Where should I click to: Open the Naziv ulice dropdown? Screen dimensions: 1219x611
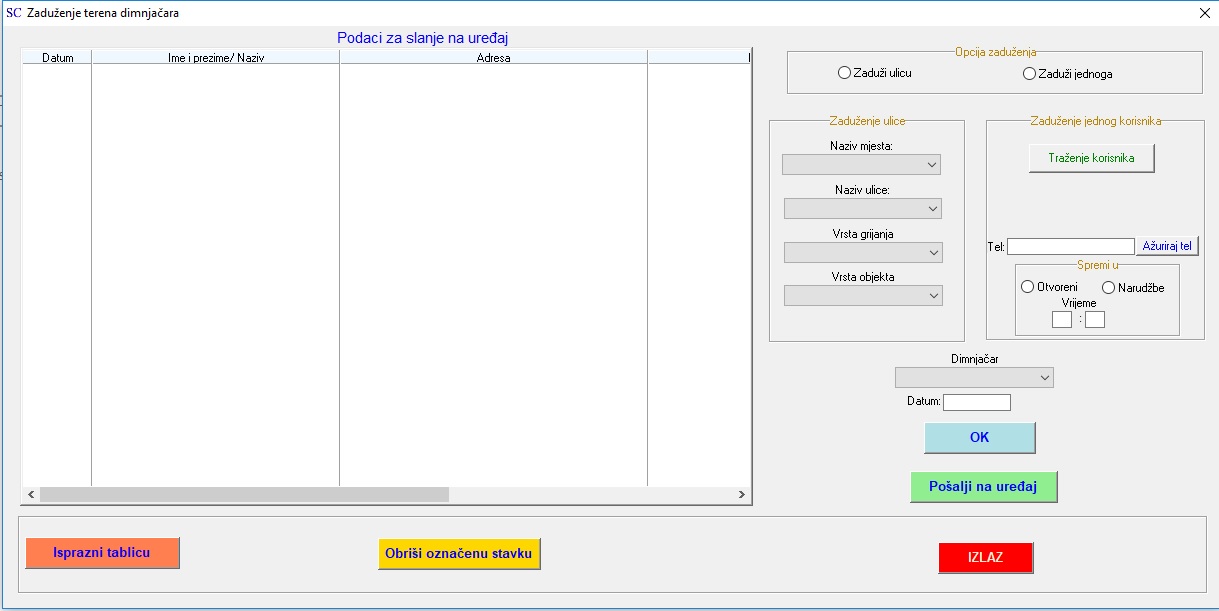coord(863,208)
